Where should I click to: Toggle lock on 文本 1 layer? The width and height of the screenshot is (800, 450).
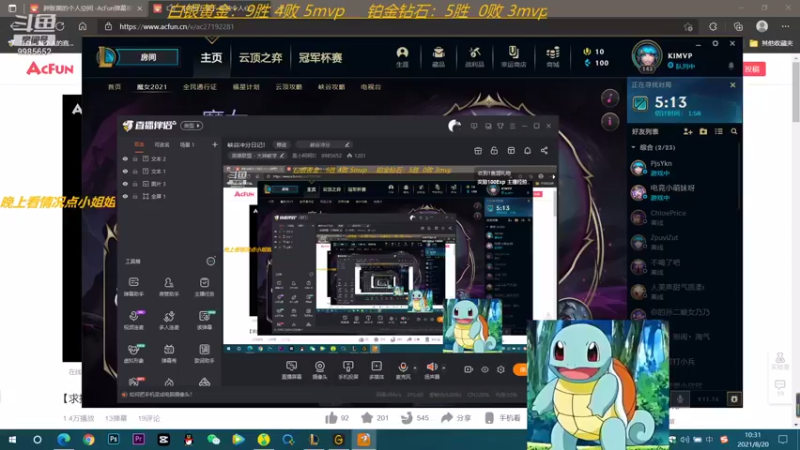point(135,171)
